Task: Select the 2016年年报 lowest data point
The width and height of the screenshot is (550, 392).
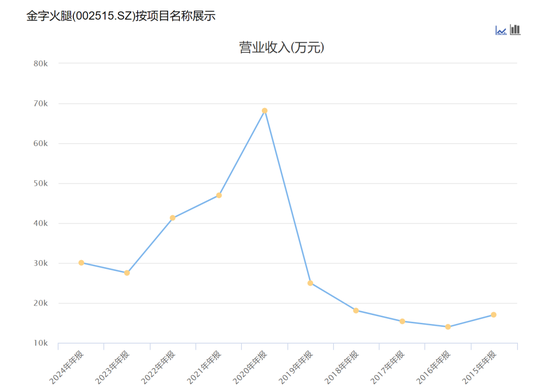Action: 448,327
